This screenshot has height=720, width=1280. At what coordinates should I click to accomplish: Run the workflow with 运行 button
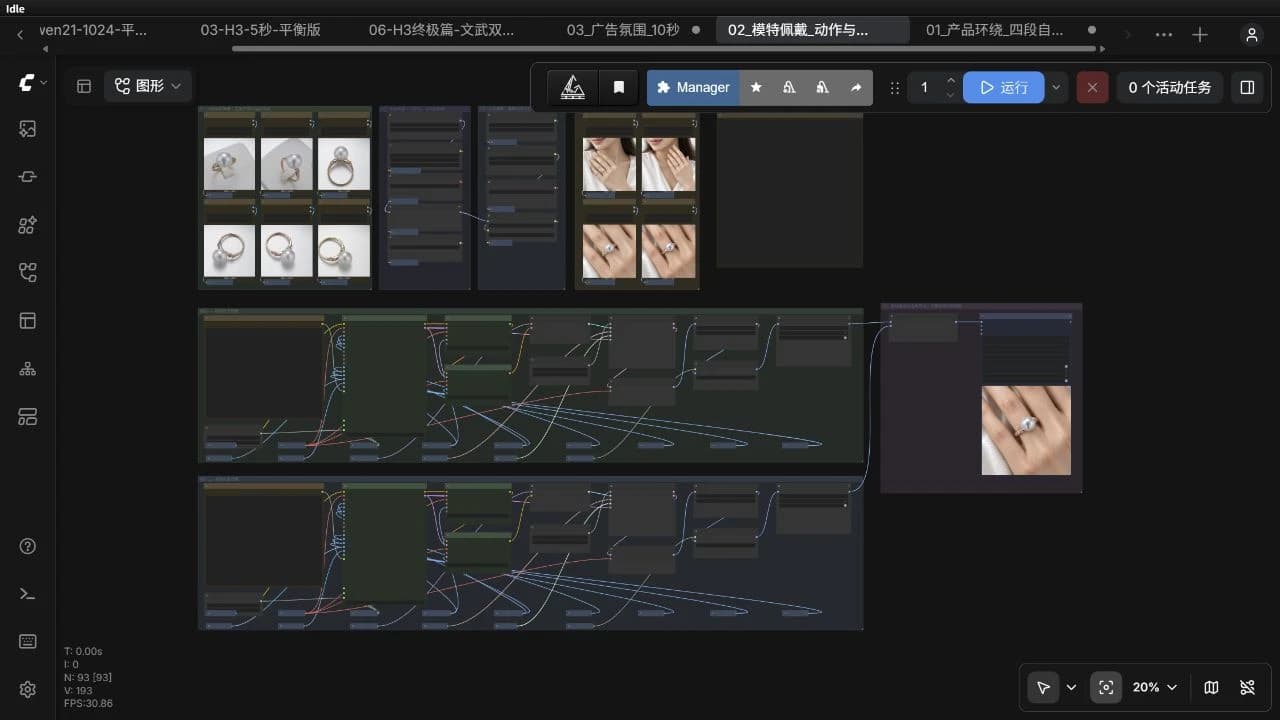click(x=1004, y=87)
